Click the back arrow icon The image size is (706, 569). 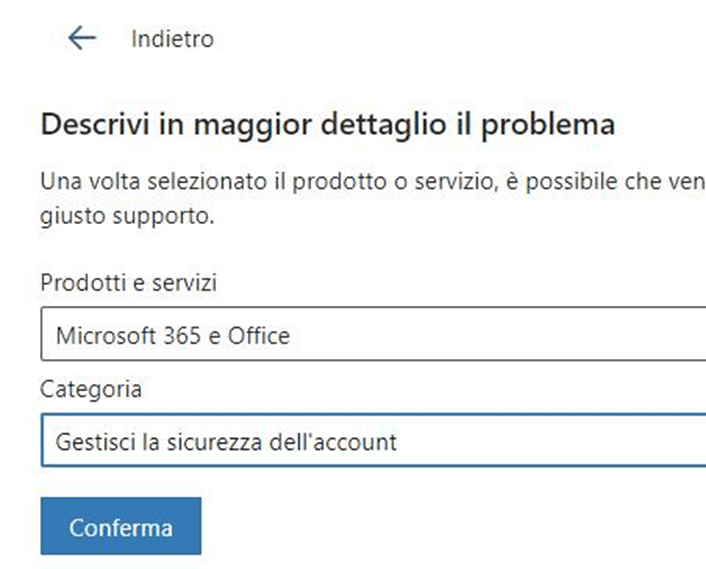click(x=82, y=38)
